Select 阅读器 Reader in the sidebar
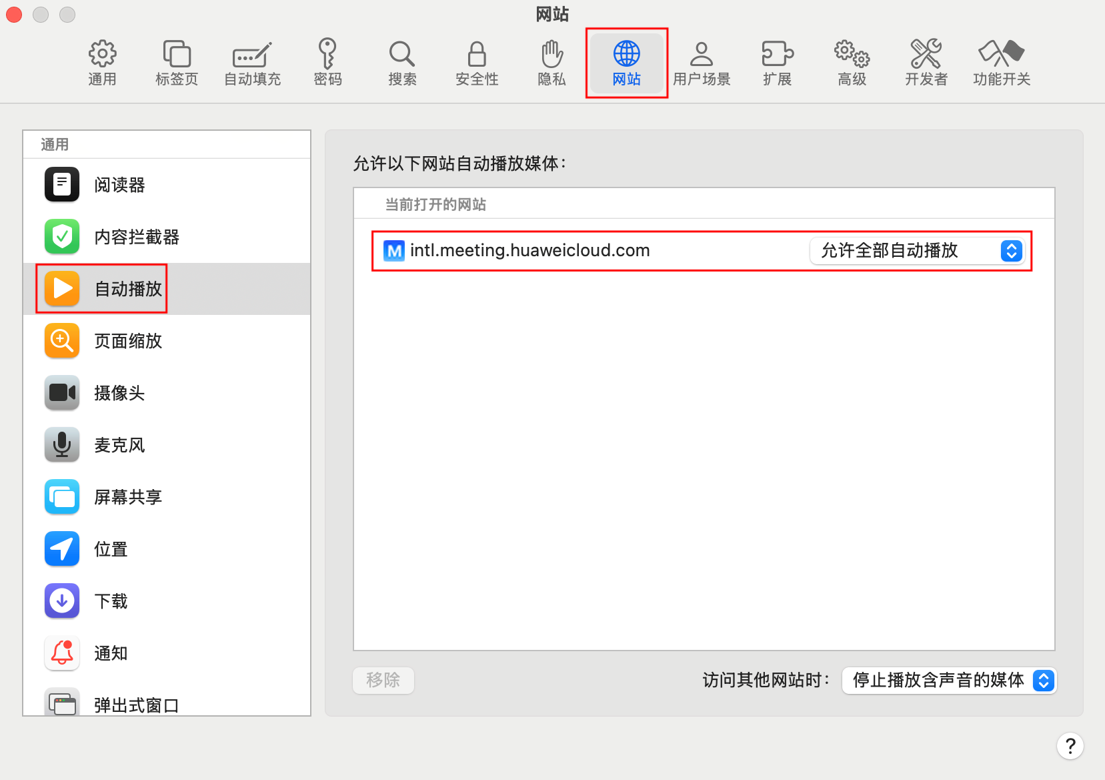The image size is (1105, 780). pos(167,185)
